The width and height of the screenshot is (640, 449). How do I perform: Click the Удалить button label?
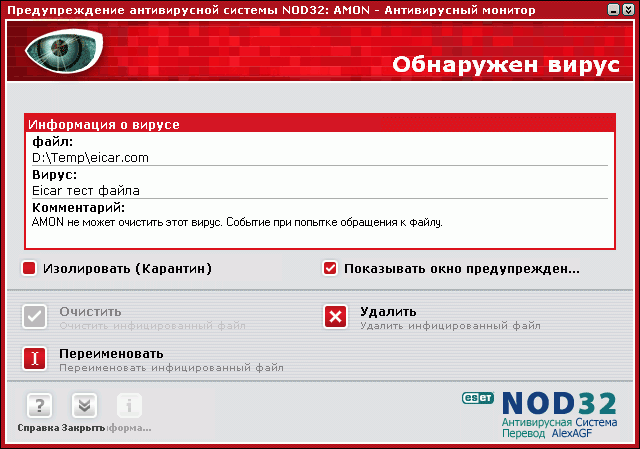pos(388,312)
